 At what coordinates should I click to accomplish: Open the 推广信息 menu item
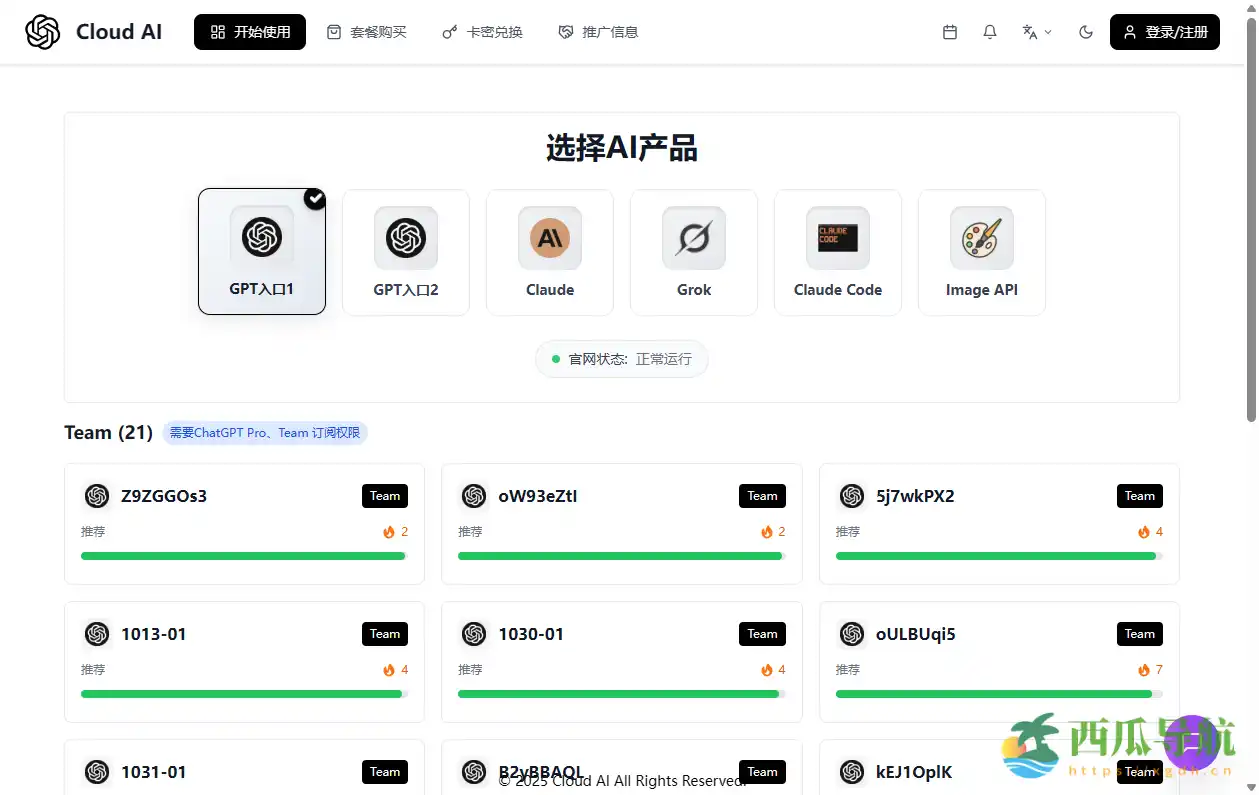click(597, 31)
